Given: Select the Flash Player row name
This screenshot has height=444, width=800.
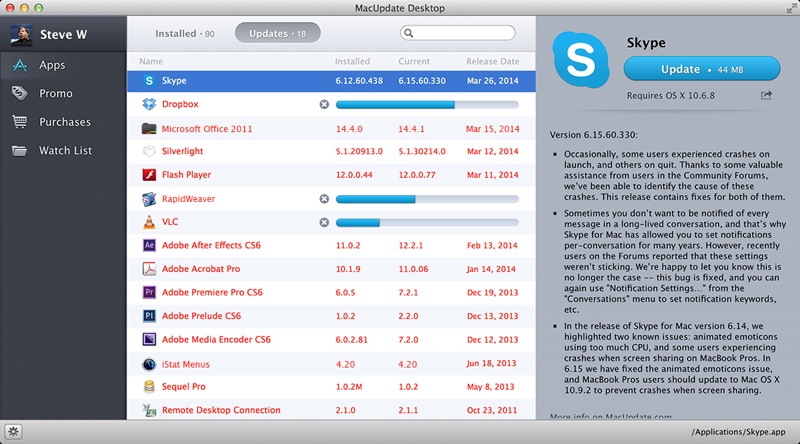Looking at the screenshot, I should [x=186, y=175].
